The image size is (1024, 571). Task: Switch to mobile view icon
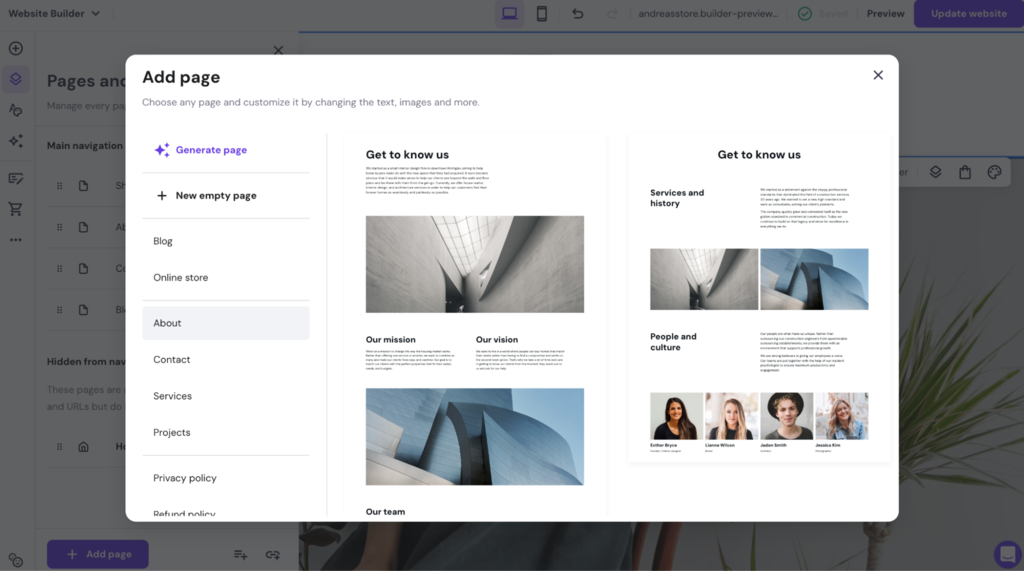541,14
